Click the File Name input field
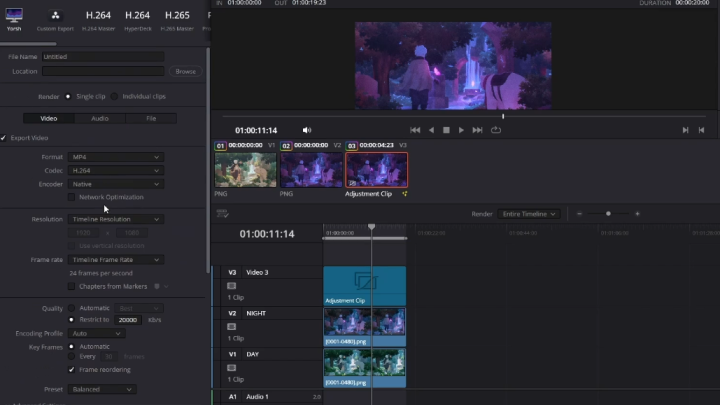 pyautogui.click(x=103, y=56)
